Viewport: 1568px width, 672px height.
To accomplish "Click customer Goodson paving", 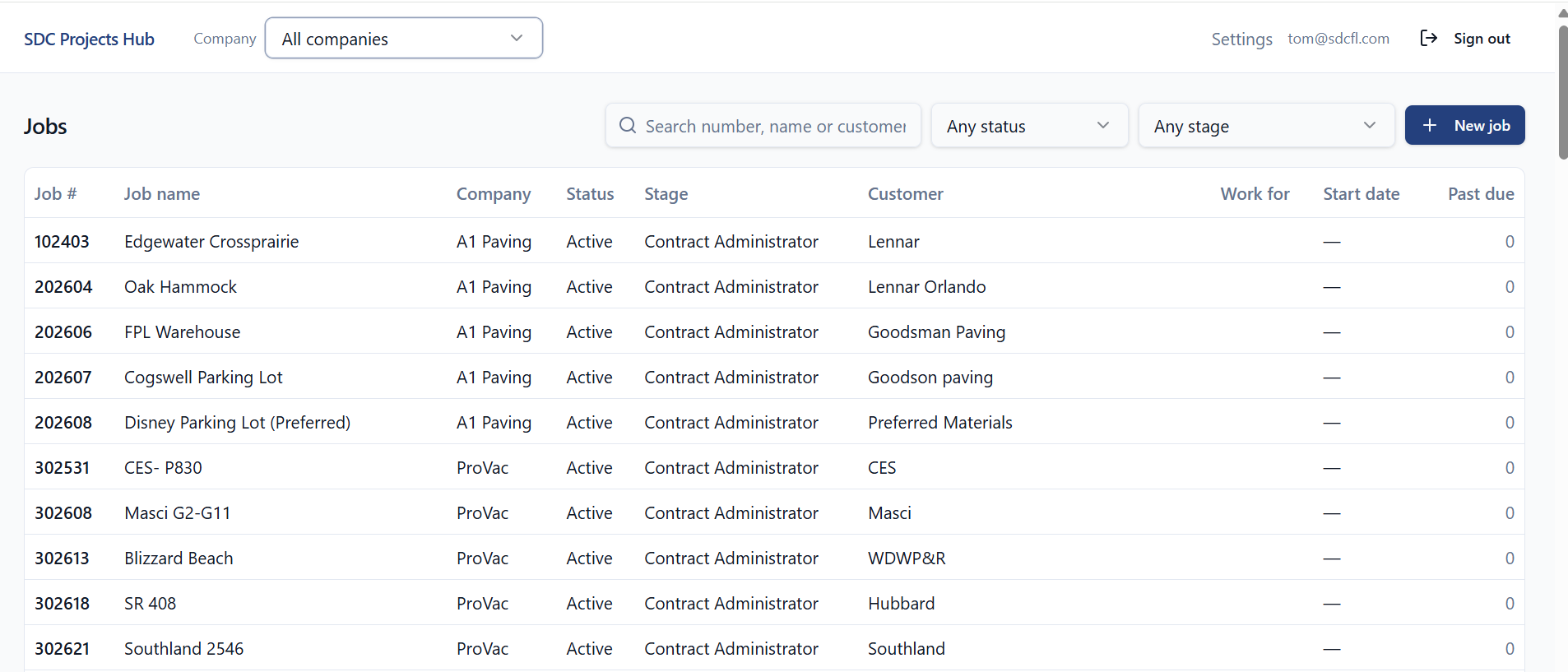I will (930, 378).
